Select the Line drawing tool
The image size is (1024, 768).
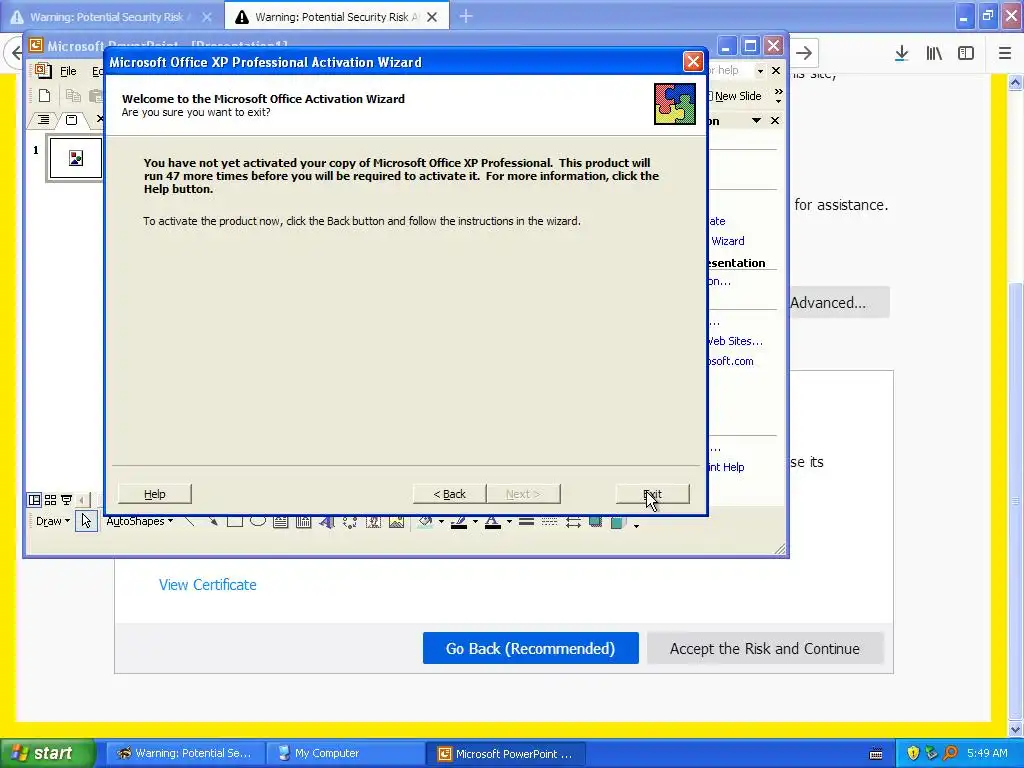189,521
